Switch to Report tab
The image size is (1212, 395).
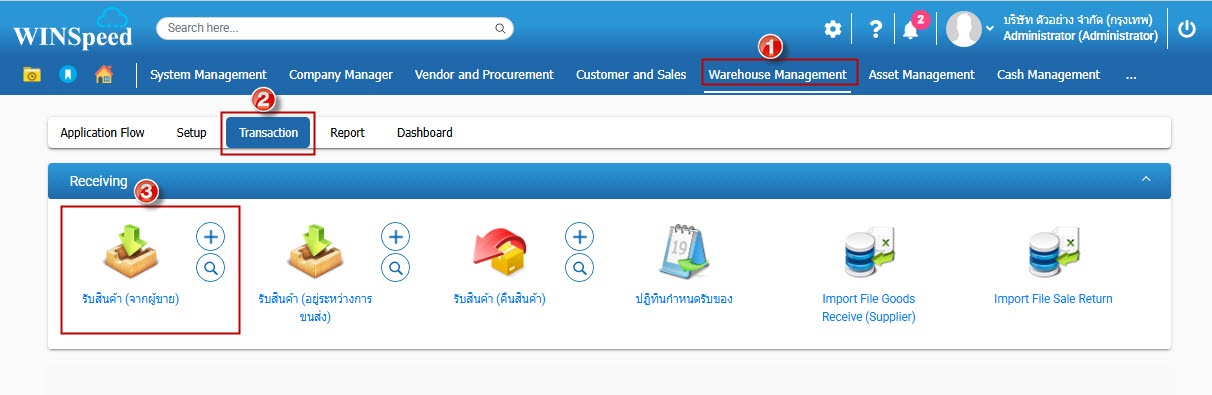coord(347,132)
